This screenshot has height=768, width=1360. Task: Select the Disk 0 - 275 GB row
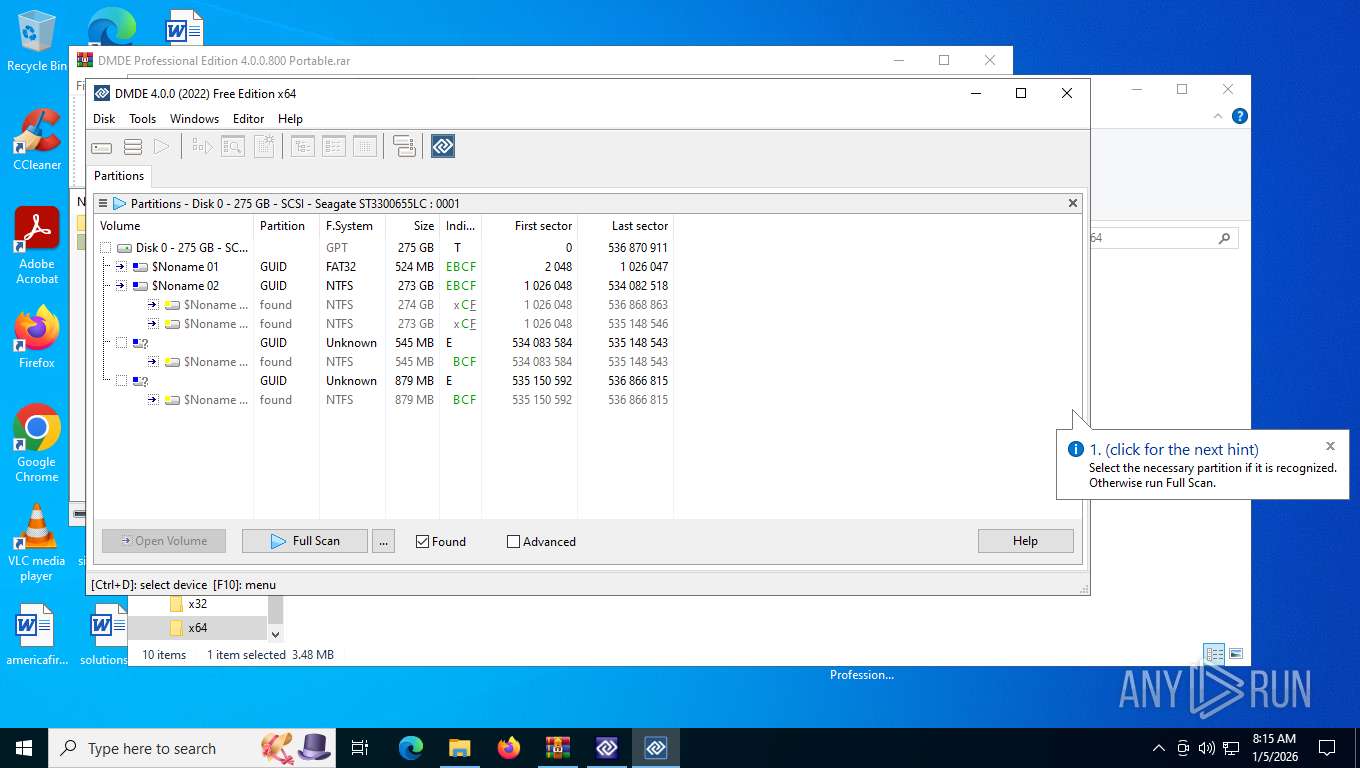[384, 248]
